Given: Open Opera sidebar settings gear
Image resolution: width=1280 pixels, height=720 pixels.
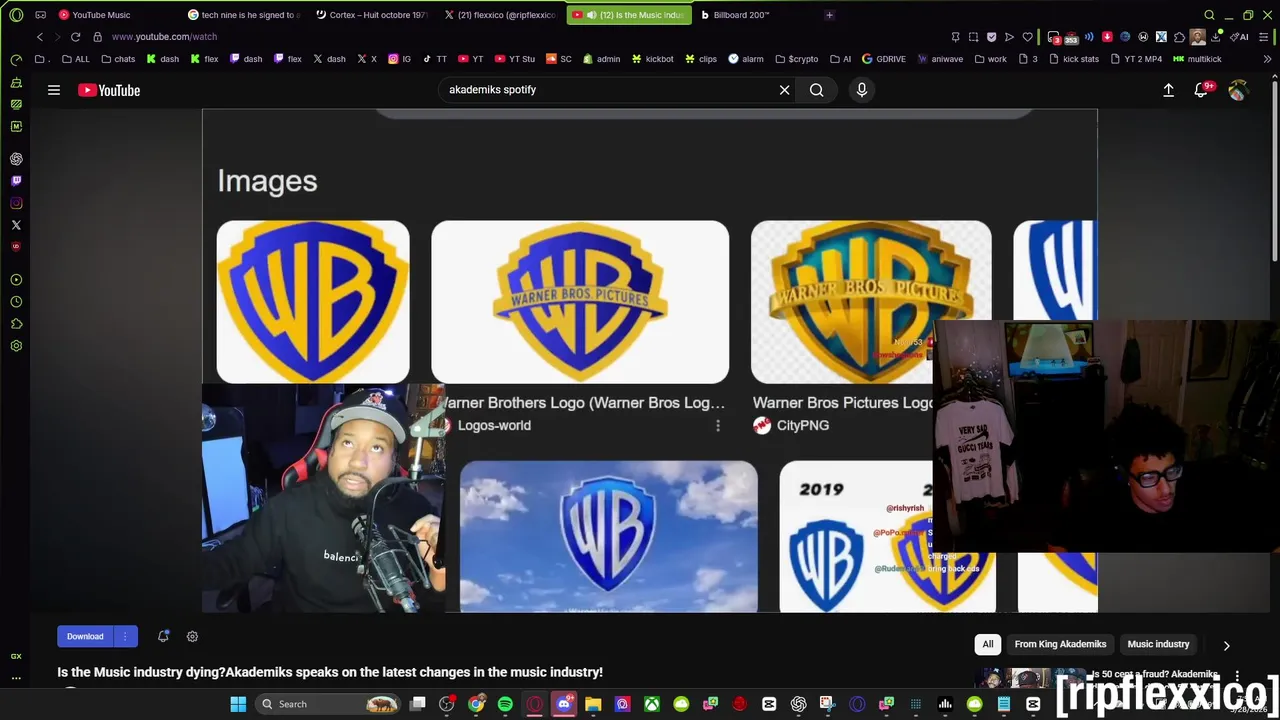Looking at the screenshot, I should (x=16, y=346).
